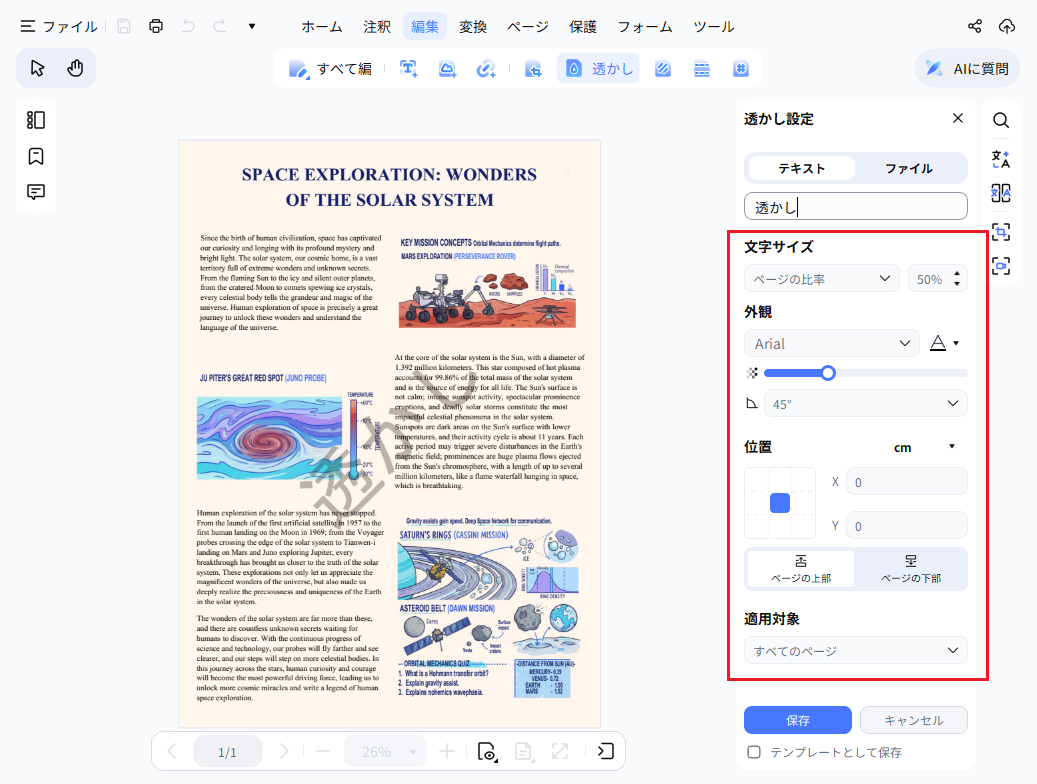The width and height of the screenshot is (1037, 784).
Task: Click the zoom in plus button
Action: (447, 752)
